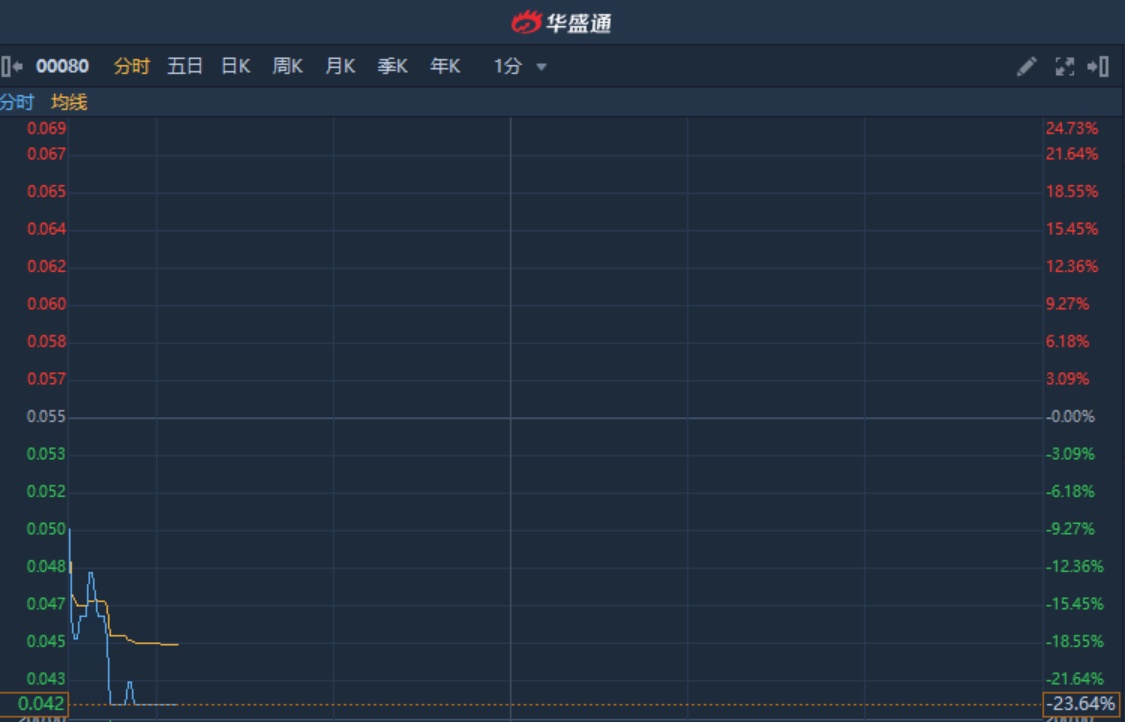The width and height of the screenshot is (1125, 722).
Task: Click the 12.36% axis label
Action: point(1072,266)
